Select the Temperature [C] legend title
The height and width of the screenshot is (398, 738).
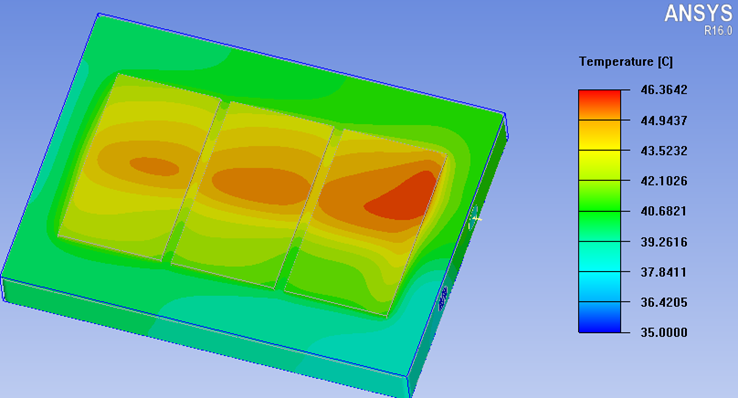626,62
